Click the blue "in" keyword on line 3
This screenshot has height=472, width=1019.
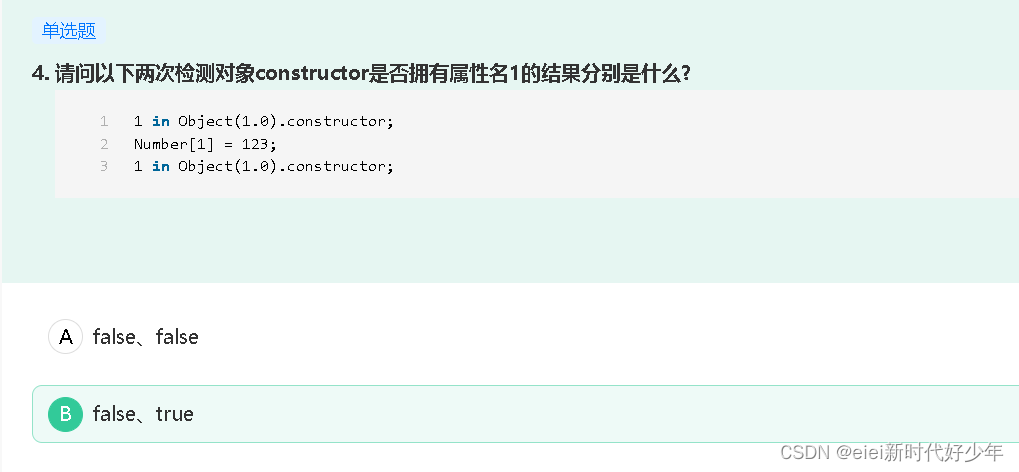pos(161,166)
